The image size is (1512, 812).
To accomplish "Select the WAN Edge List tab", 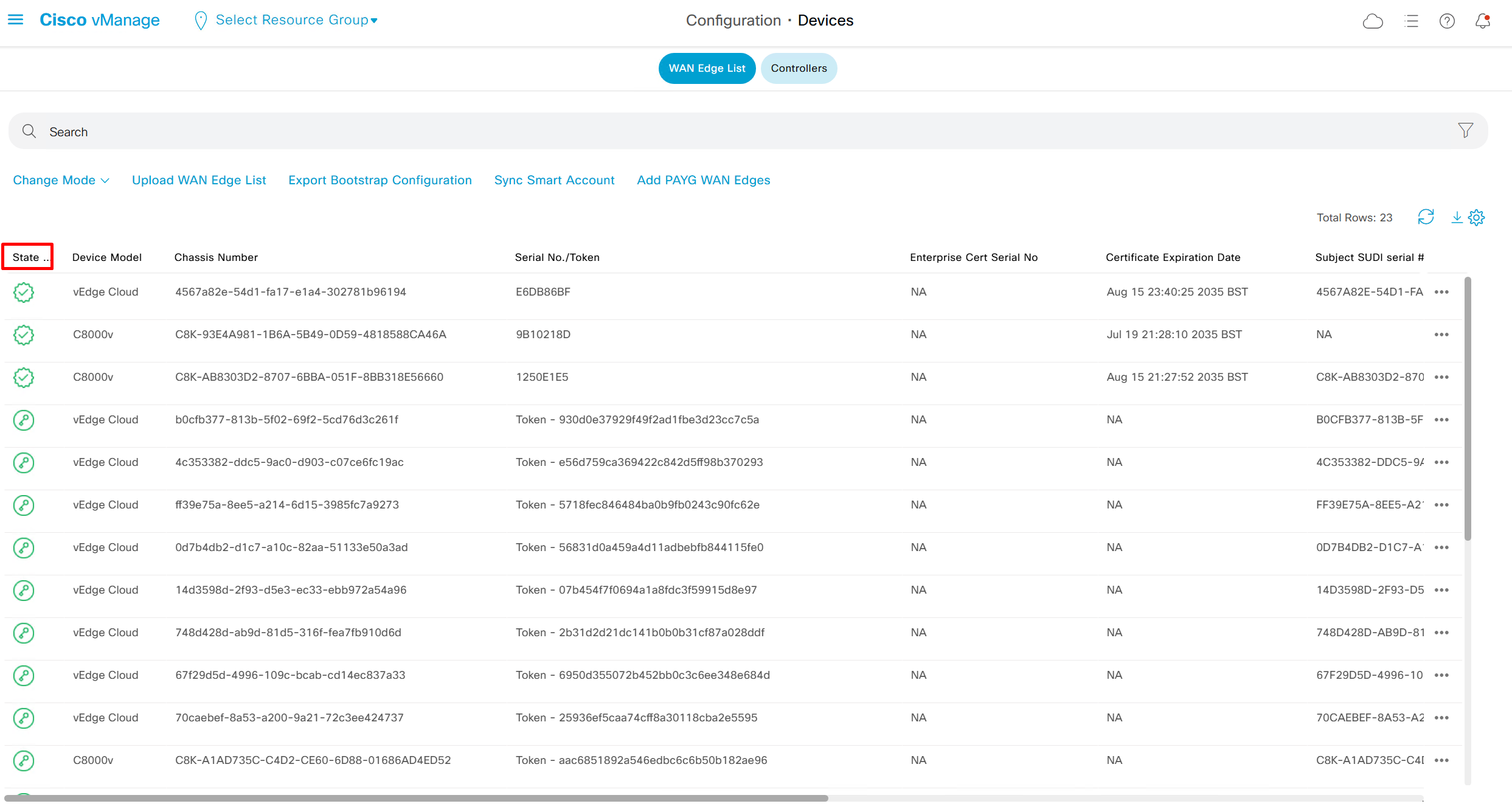I will 707,68.
